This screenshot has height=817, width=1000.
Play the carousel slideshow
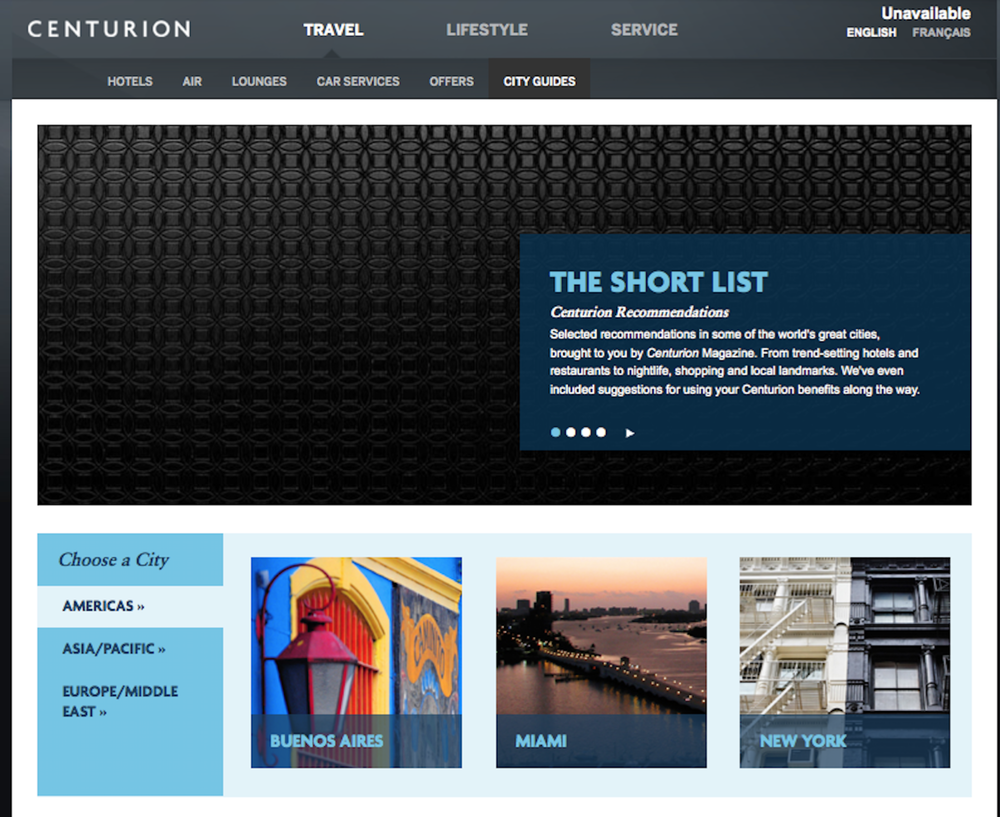[630, 433]
